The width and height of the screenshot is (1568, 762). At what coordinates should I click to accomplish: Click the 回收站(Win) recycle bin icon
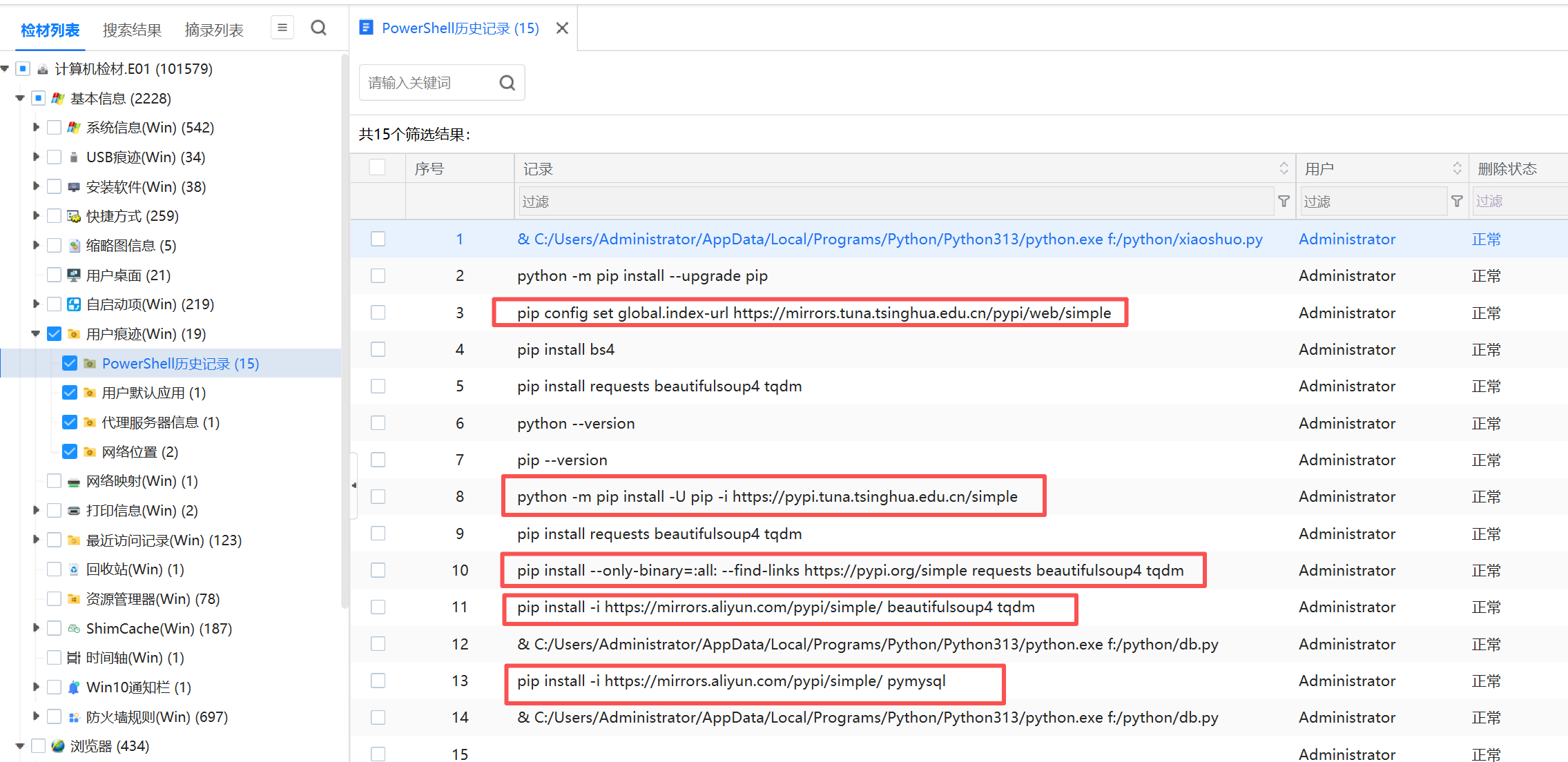[x=74, y=569]
